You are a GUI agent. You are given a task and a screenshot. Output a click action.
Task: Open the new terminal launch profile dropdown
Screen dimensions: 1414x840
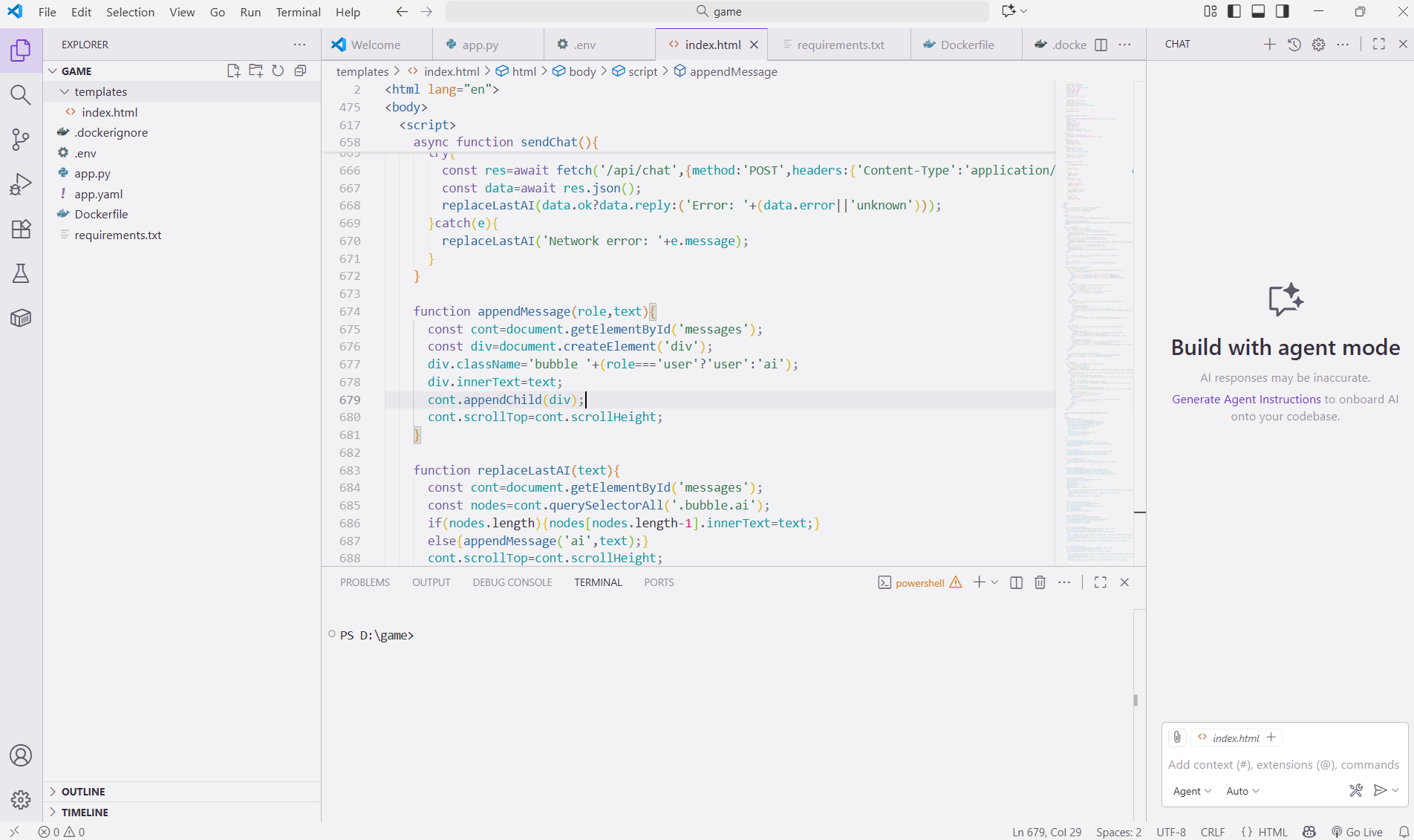(995, 582)
